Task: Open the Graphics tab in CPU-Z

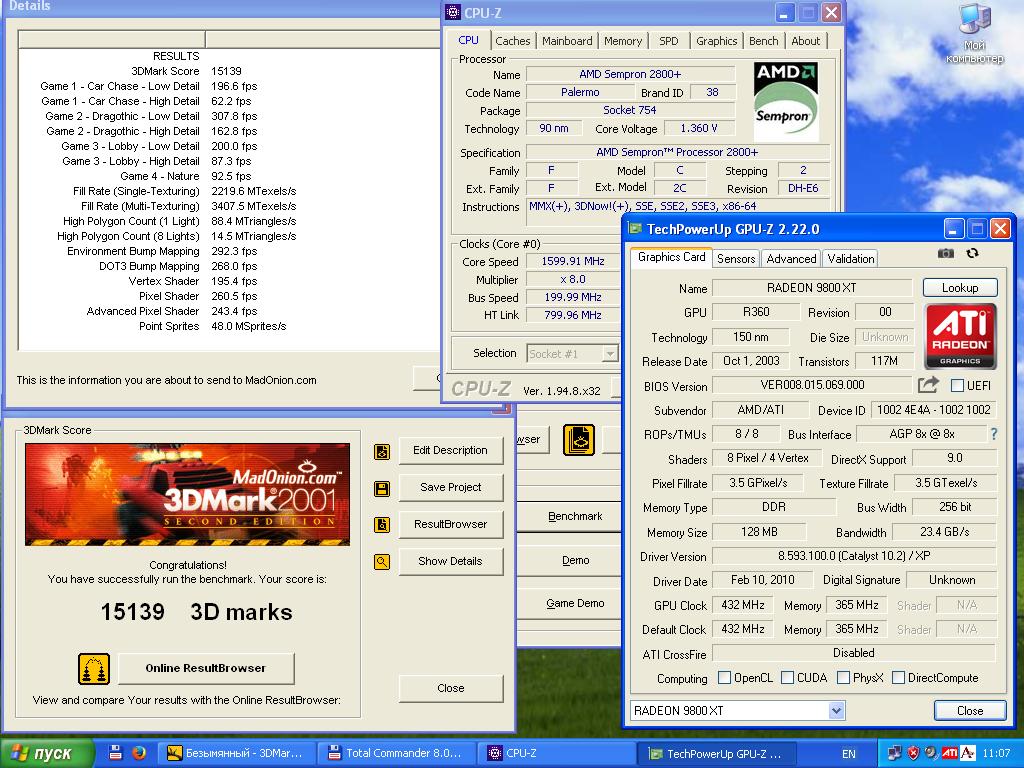Action: point(716,40)
